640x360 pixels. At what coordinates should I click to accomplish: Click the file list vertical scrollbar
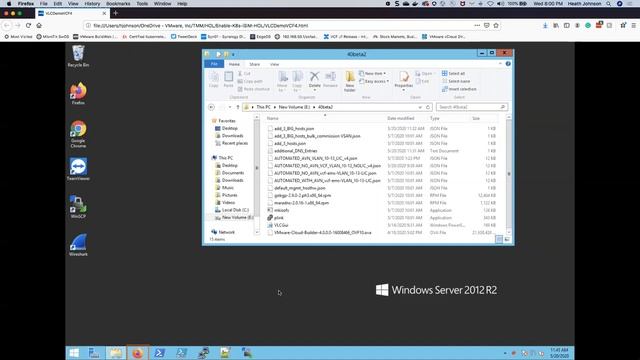click(x=509, y=174)
